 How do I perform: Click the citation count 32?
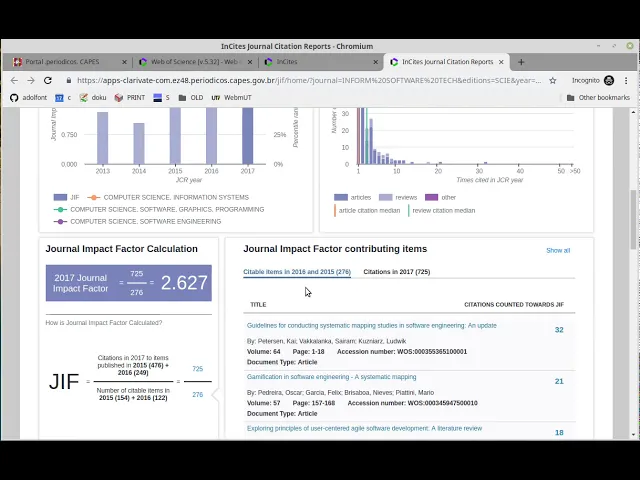(x=559, y=330)
